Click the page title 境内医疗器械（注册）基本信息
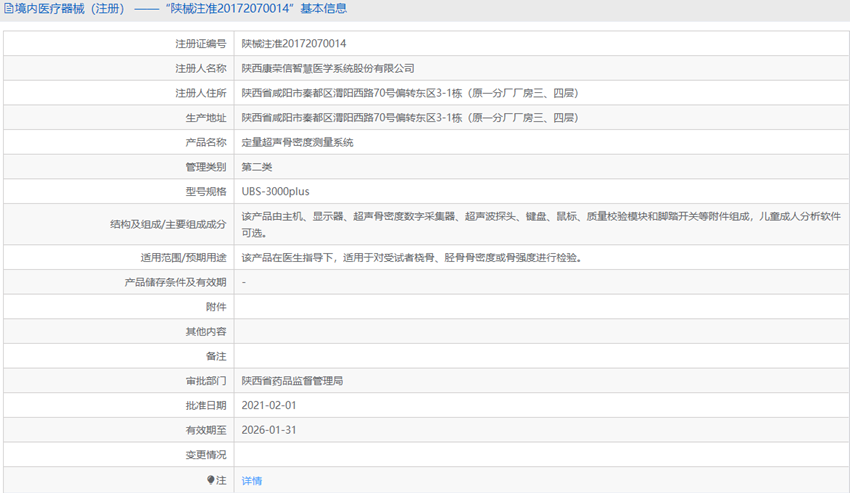This screenshot has width=850, height=493. tap(180, 9)
